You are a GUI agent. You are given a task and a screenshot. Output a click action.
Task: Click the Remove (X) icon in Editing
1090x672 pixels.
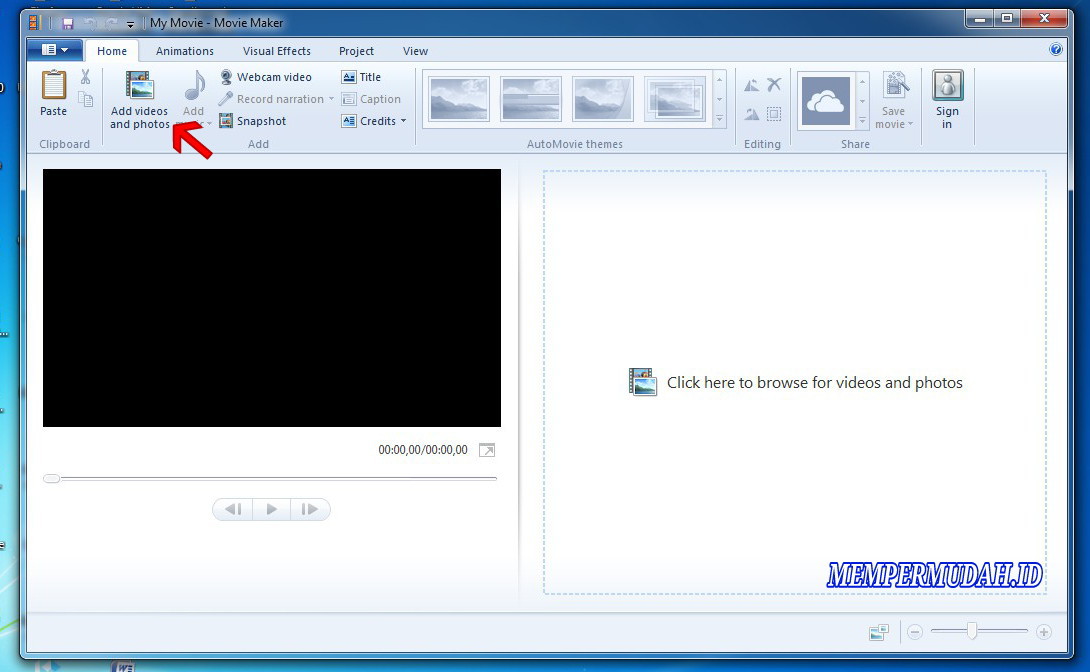click(774, 85)
